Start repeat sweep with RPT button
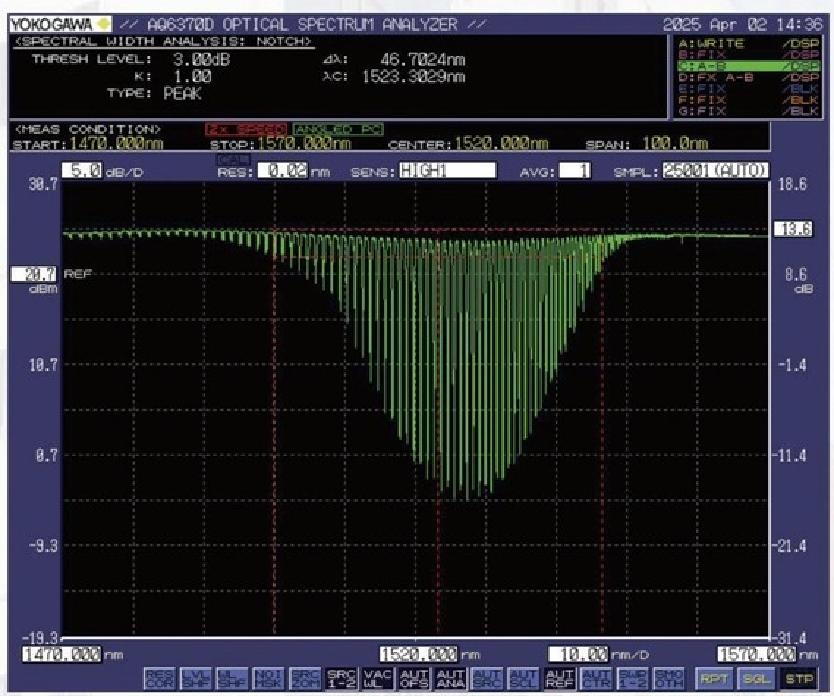Image resolution: width=834 pixels, height=696 pixels. pos(713,679)
